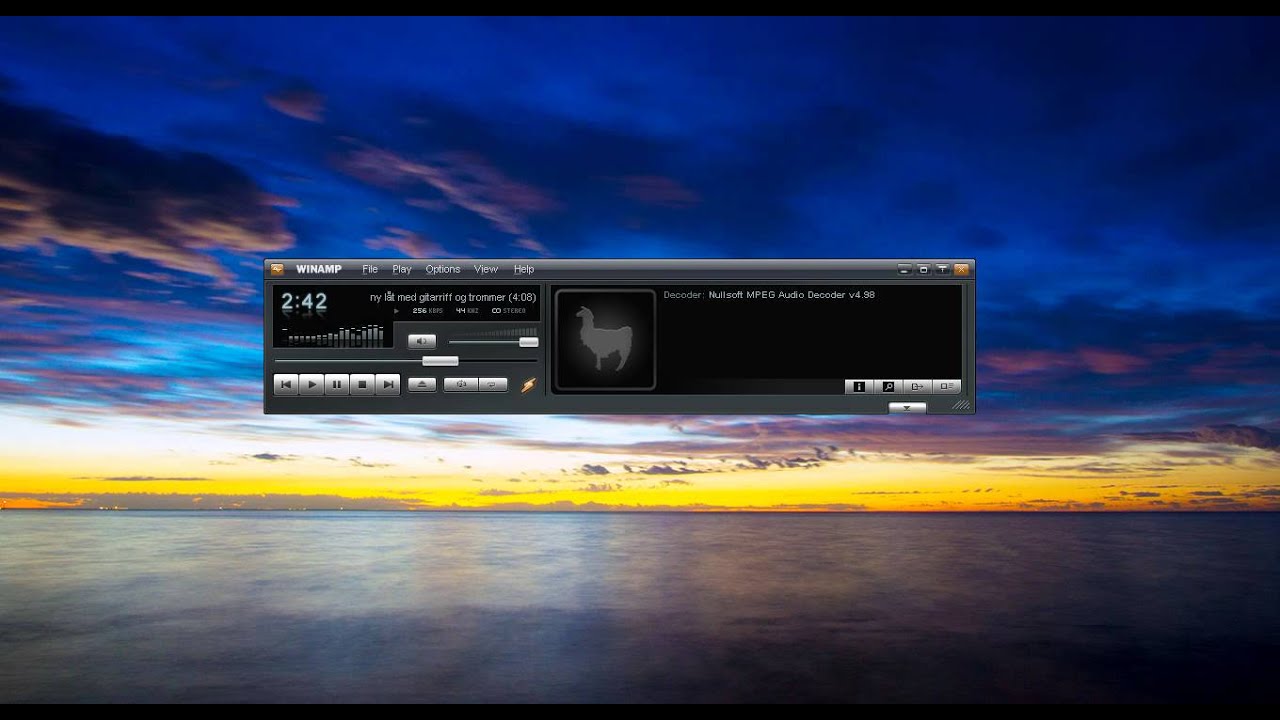Viewport: 1280px width, 720px height.
Task: Click the always-on-top pin icon
Action: (942, 269)
